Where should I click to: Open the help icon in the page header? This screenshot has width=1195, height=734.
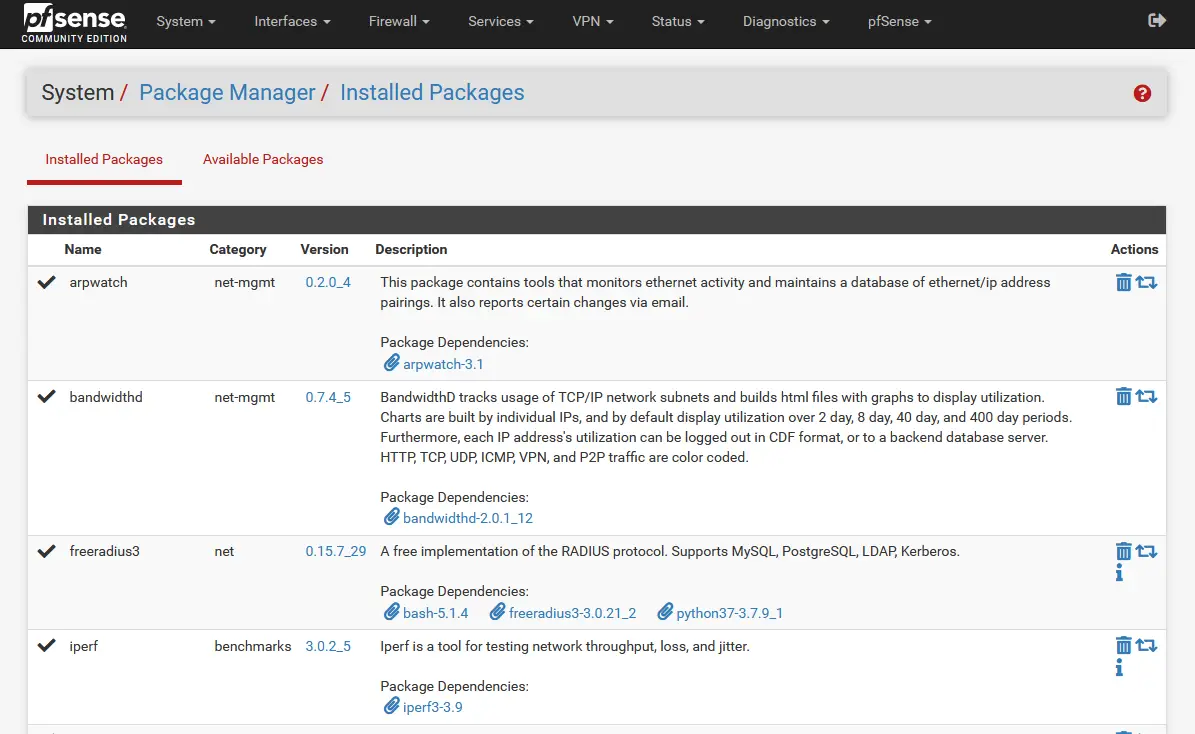1142,93
